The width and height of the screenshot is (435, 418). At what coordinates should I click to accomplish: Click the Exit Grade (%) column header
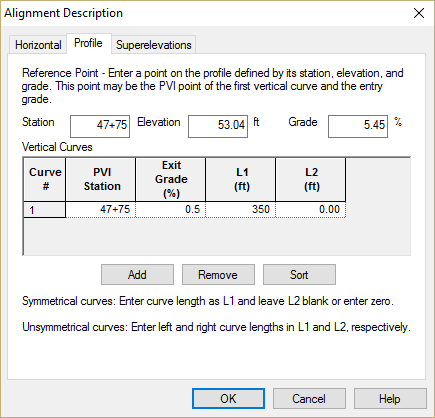(x=171, y=179)
